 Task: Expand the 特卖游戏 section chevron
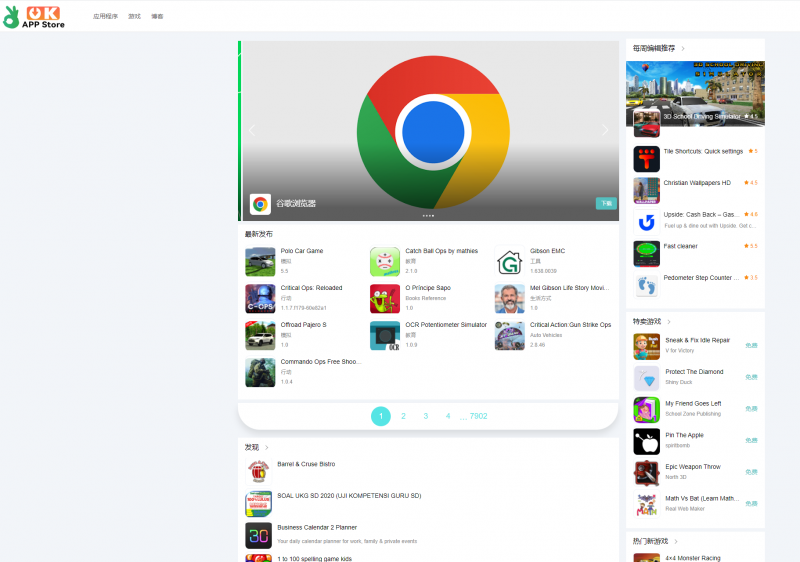(x=669, y=322)
